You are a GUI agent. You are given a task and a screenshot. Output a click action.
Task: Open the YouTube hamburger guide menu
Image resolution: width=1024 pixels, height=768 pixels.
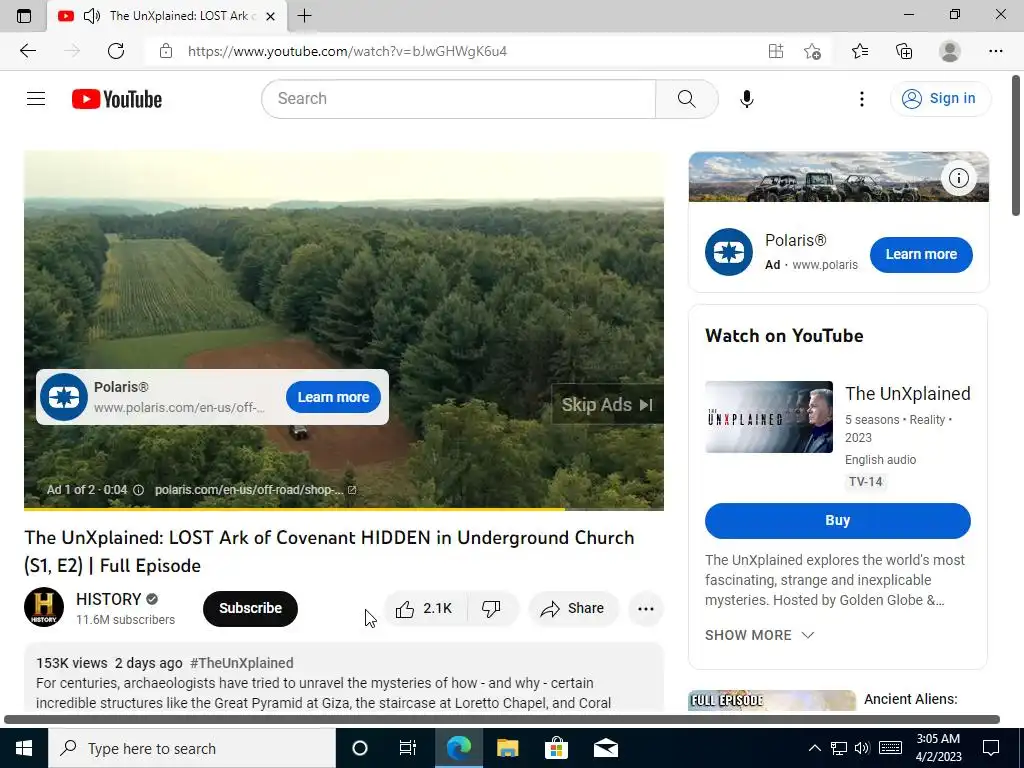tap(36, 99)
